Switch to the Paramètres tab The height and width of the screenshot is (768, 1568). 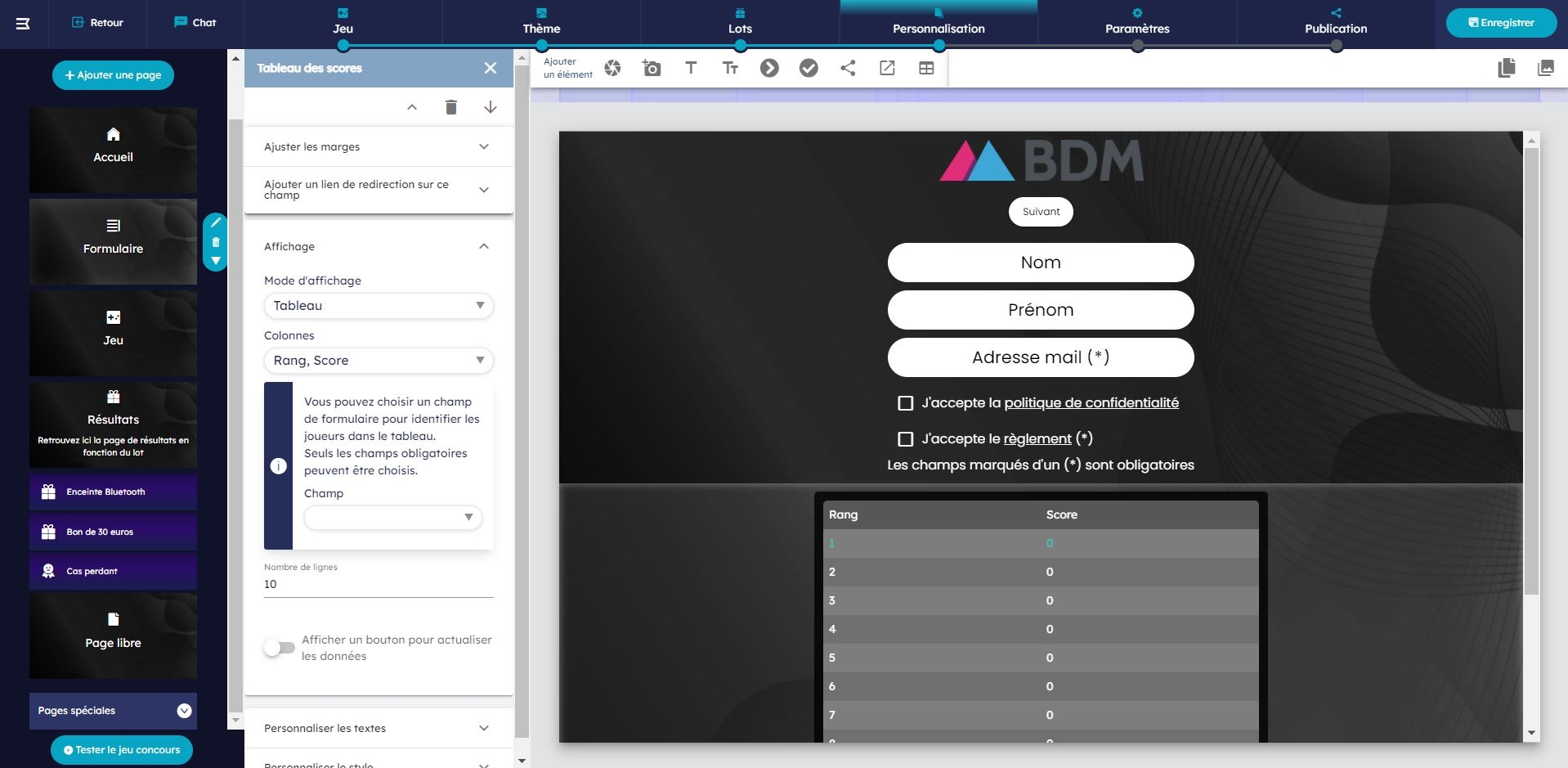coord(1137,23)
